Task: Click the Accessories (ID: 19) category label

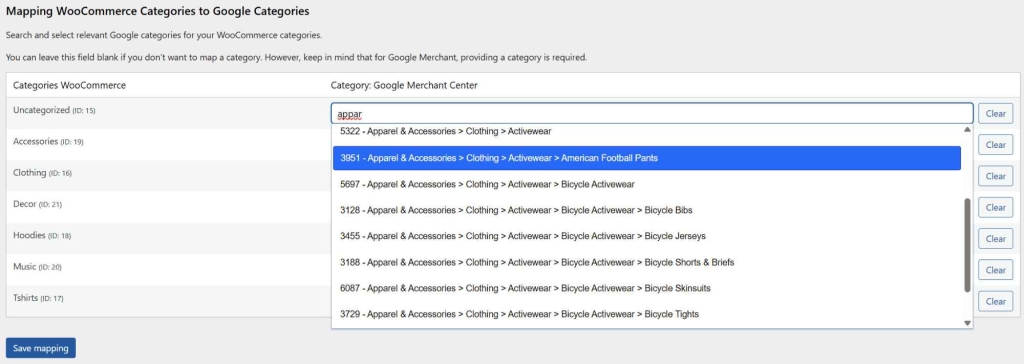Action: (x=48, y=141)
